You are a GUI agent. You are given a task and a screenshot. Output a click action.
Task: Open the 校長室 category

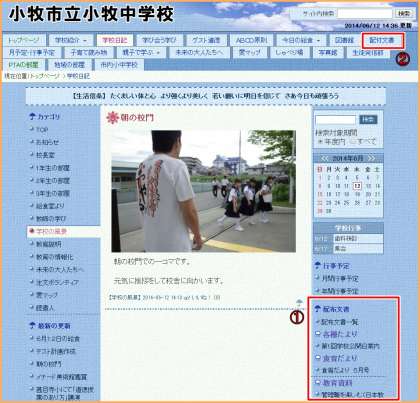(x=45, y=155)
